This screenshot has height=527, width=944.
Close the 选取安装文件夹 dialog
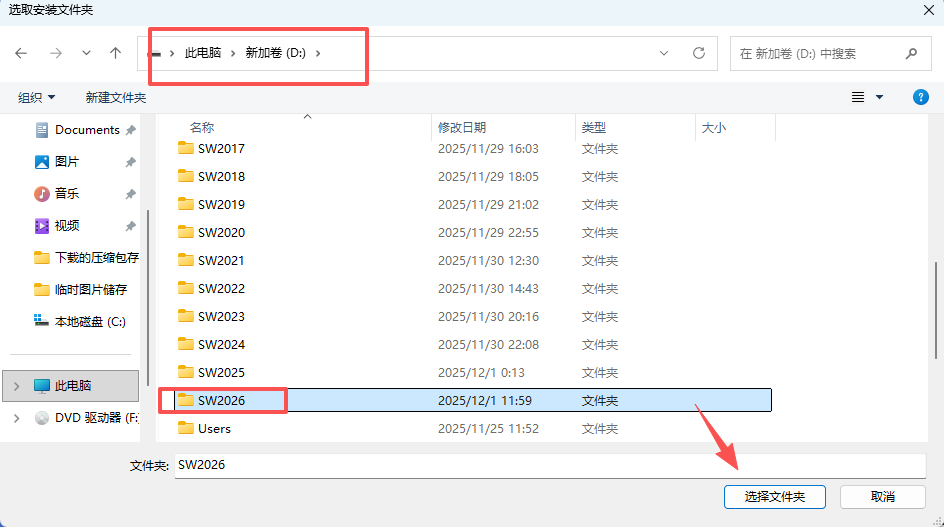coord(929,10)
